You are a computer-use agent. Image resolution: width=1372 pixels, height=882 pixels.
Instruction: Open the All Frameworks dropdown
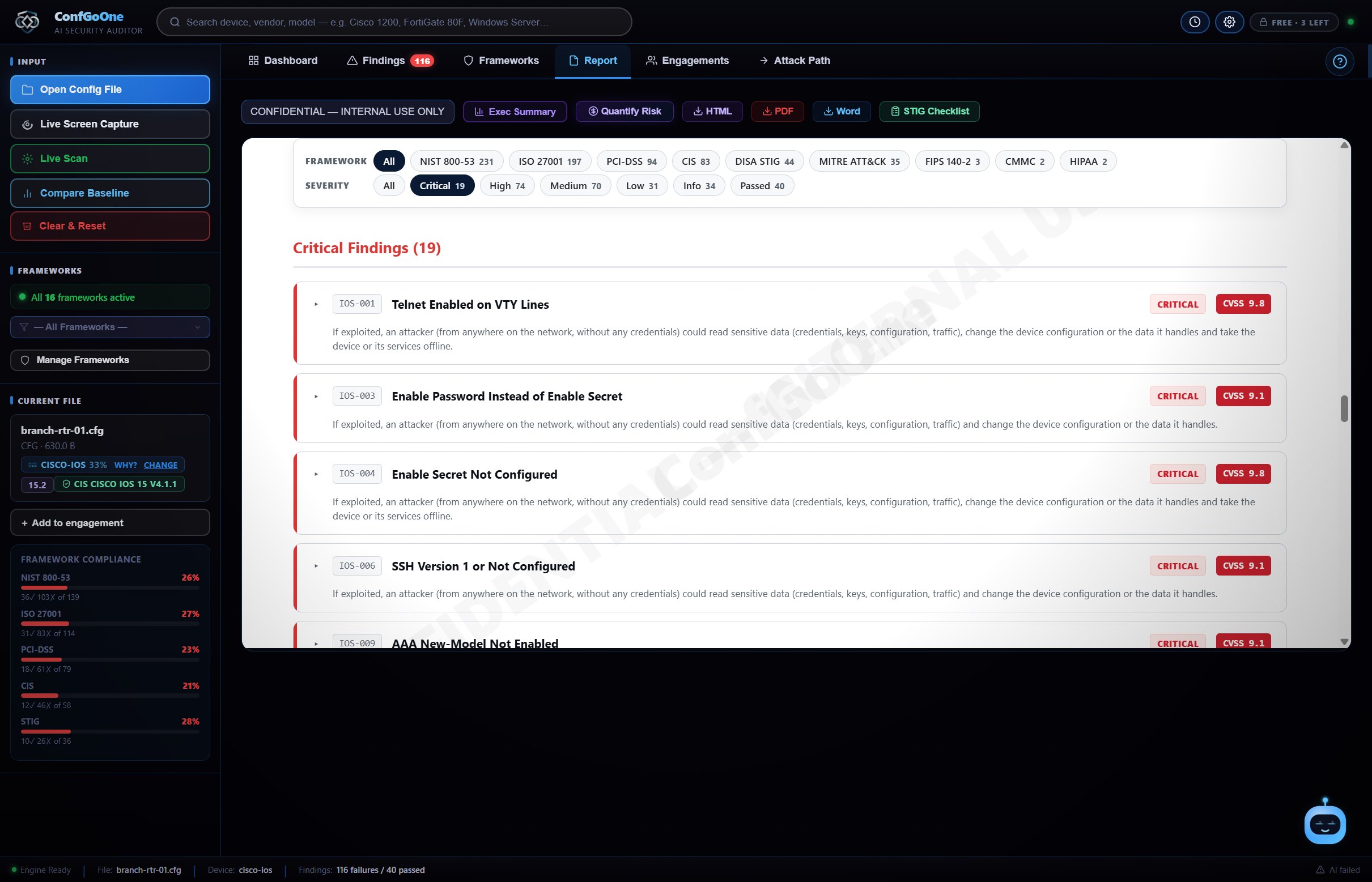(x=110, y=327)
